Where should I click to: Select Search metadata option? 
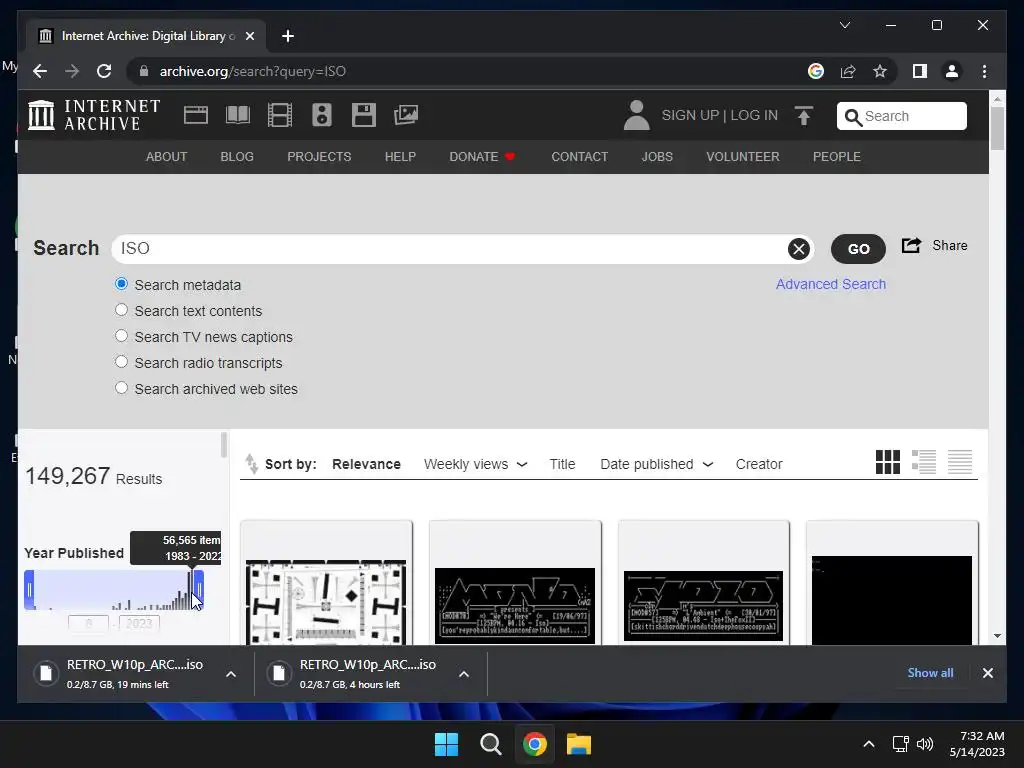pos(121,284)
